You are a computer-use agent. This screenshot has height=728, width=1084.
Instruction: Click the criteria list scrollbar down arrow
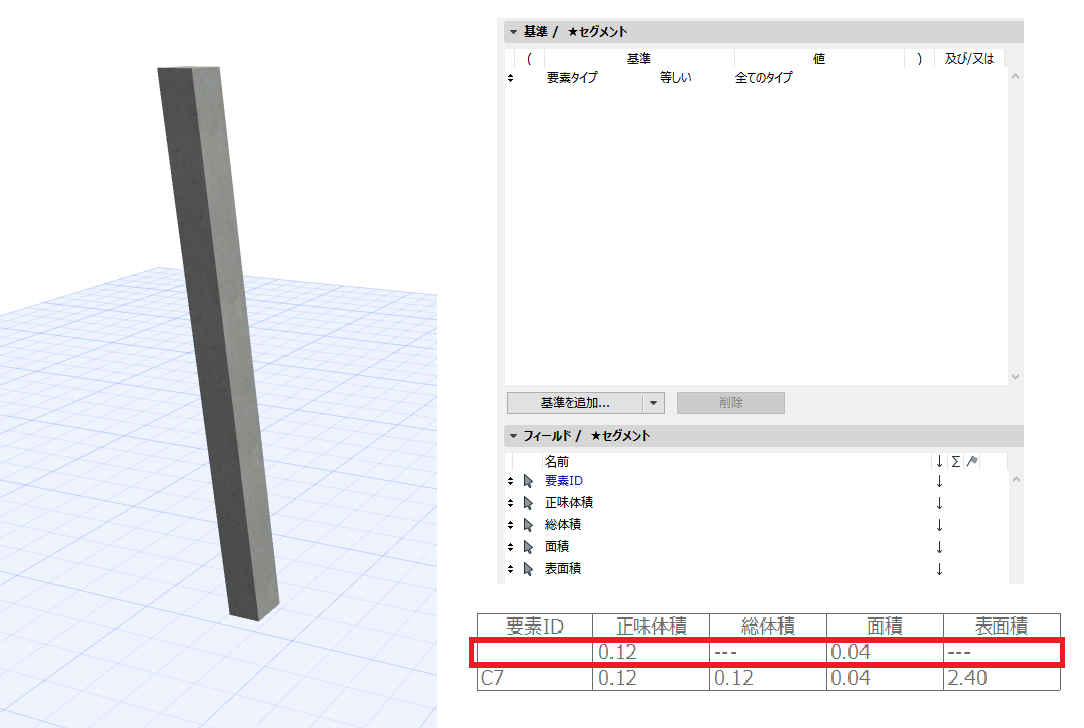click(1016, 377)
